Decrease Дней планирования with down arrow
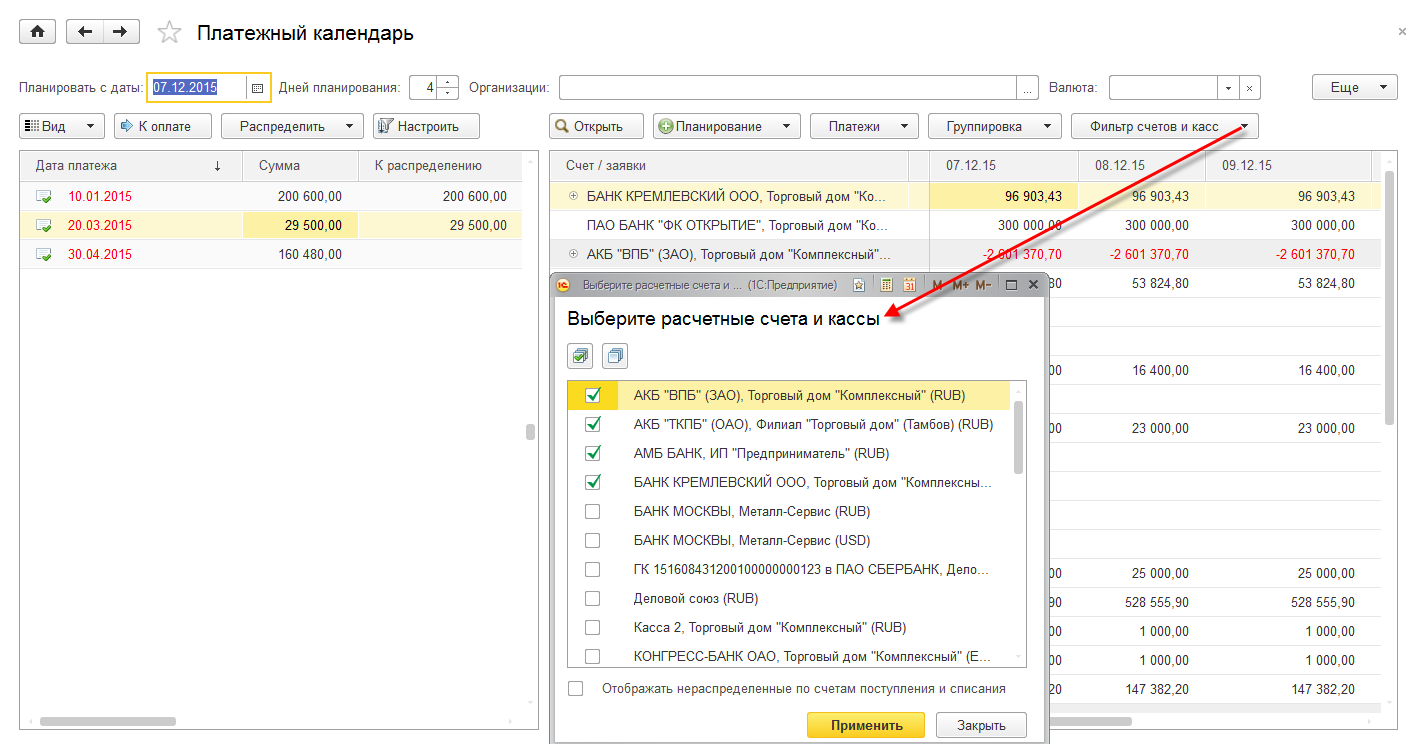This screenshot has height=744, width=1424. [x=448, y=94]
